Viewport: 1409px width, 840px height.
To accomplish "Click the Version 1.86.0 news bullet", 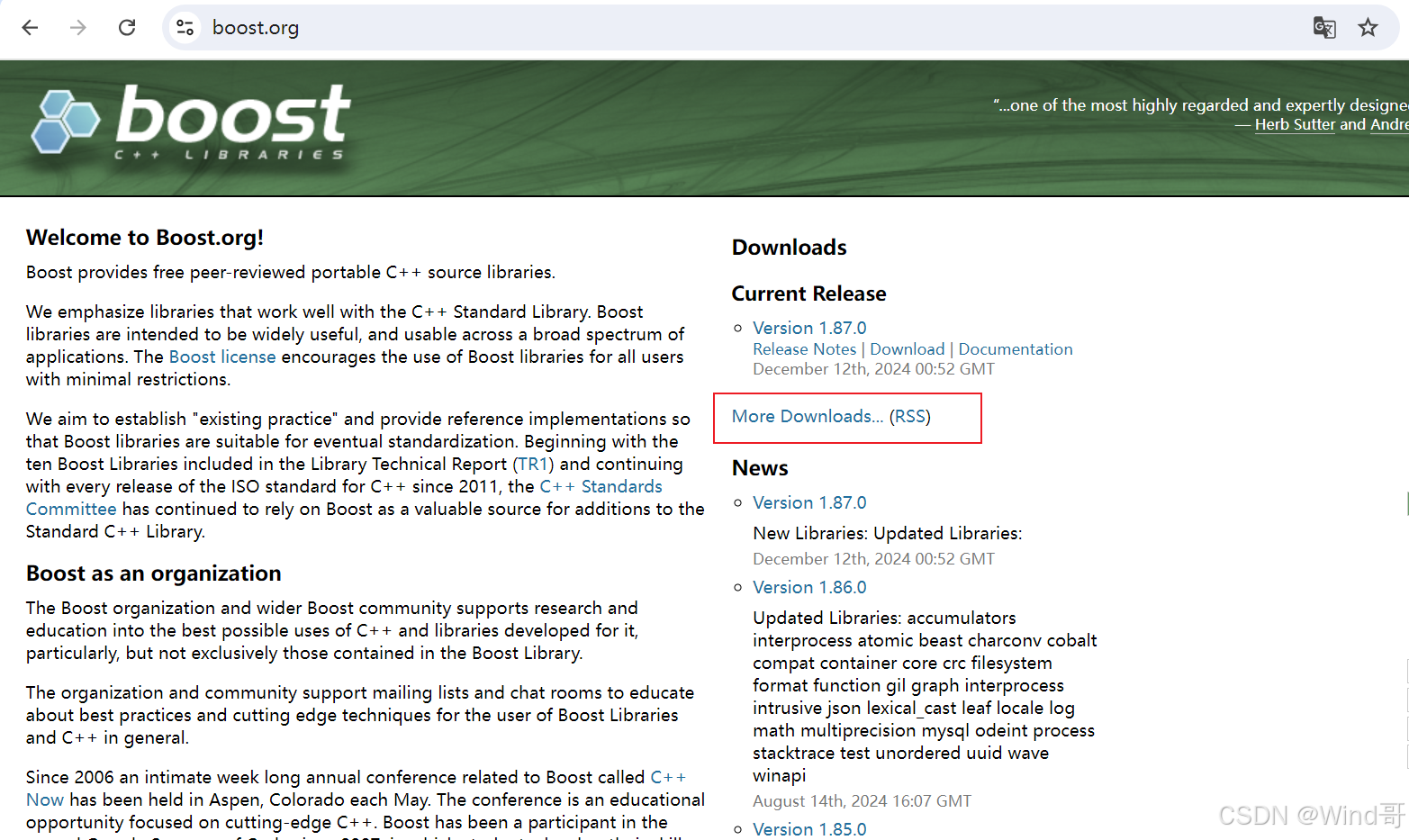I will [808, 586].
